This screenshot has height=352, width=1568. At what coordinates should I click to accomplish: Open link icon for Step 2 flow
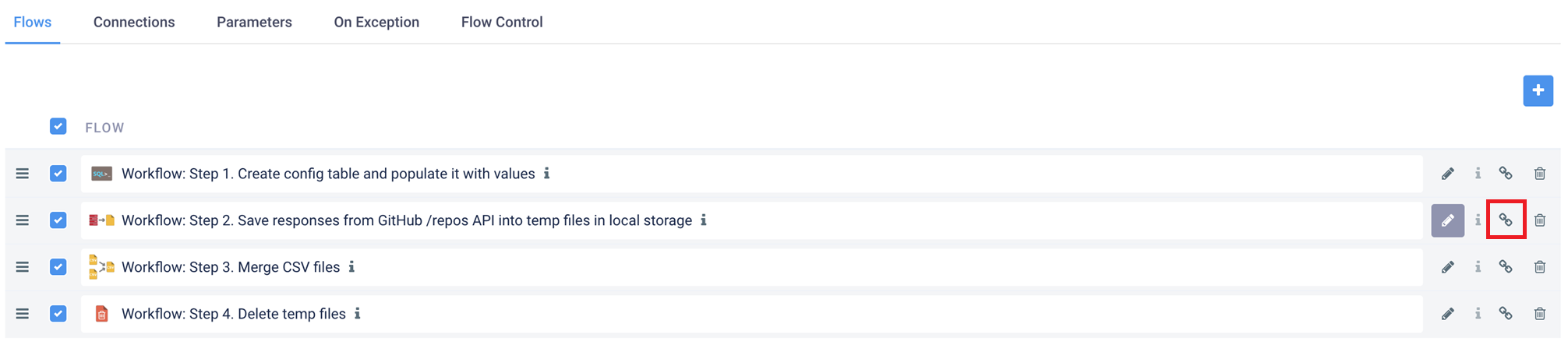click(x=1506, y=220)
